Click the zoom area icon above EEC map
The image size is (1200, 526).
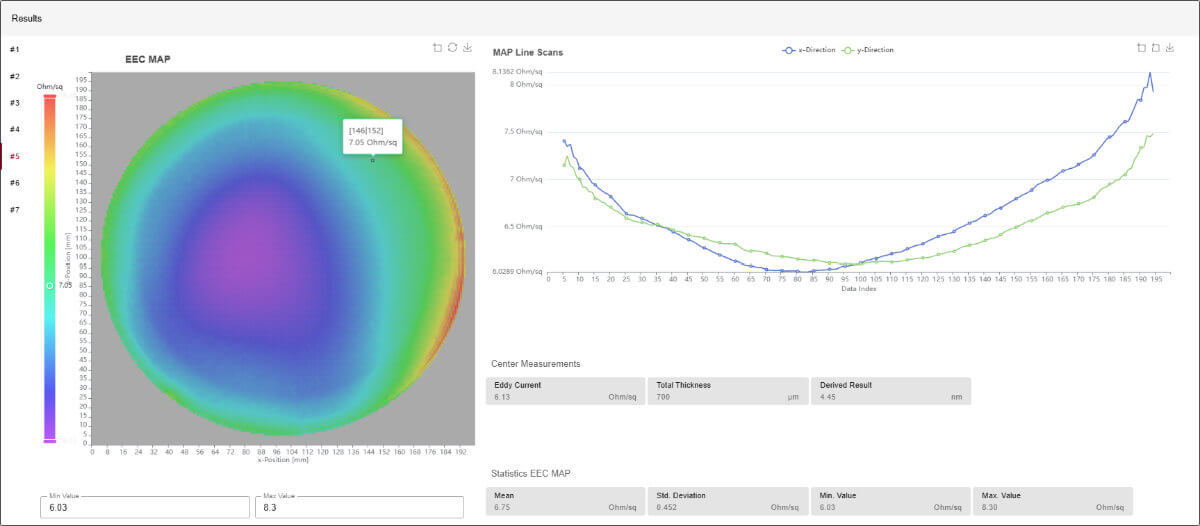pos(437,47)
